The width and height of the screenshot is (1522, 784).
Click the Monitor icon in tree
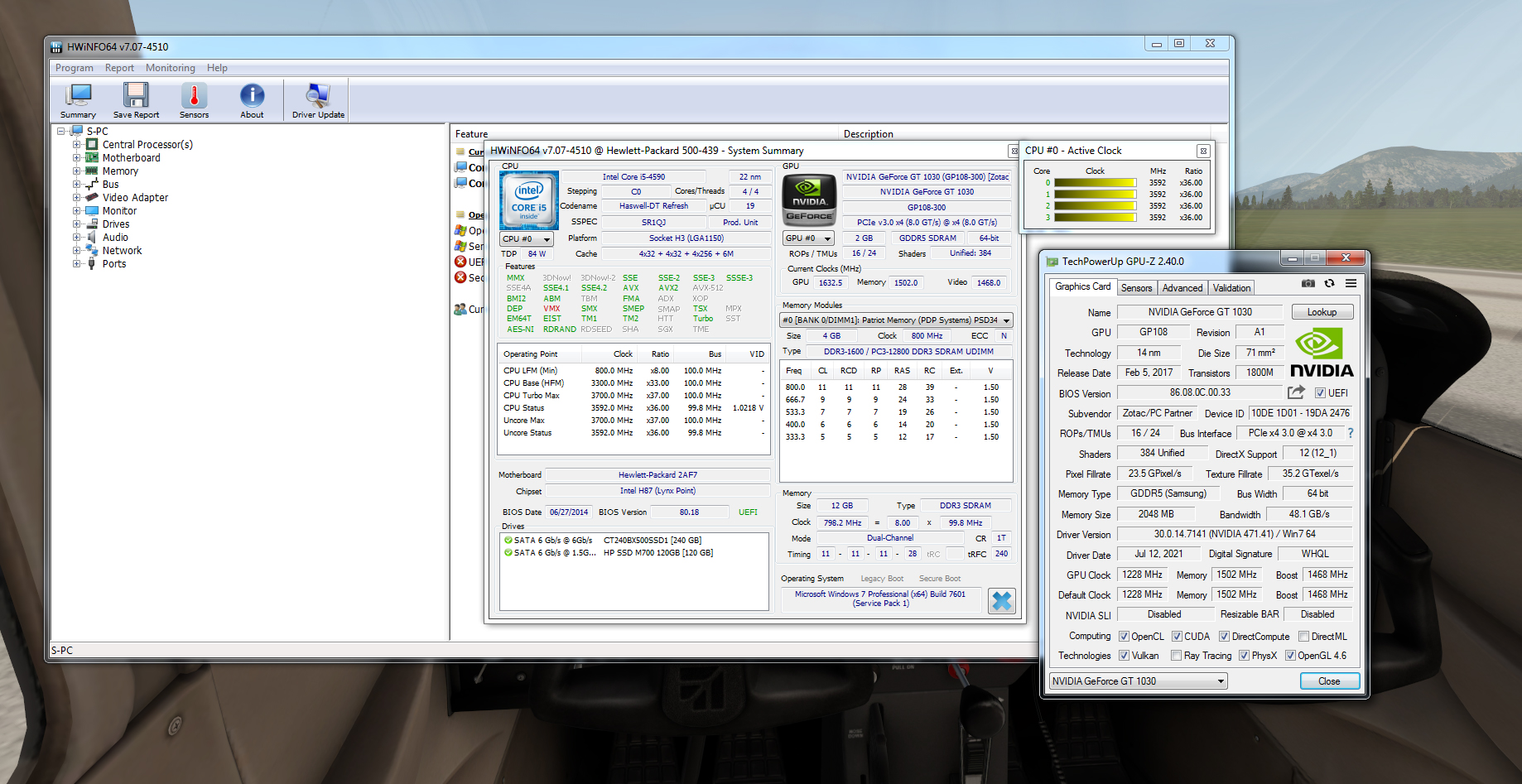coord(92,210)
